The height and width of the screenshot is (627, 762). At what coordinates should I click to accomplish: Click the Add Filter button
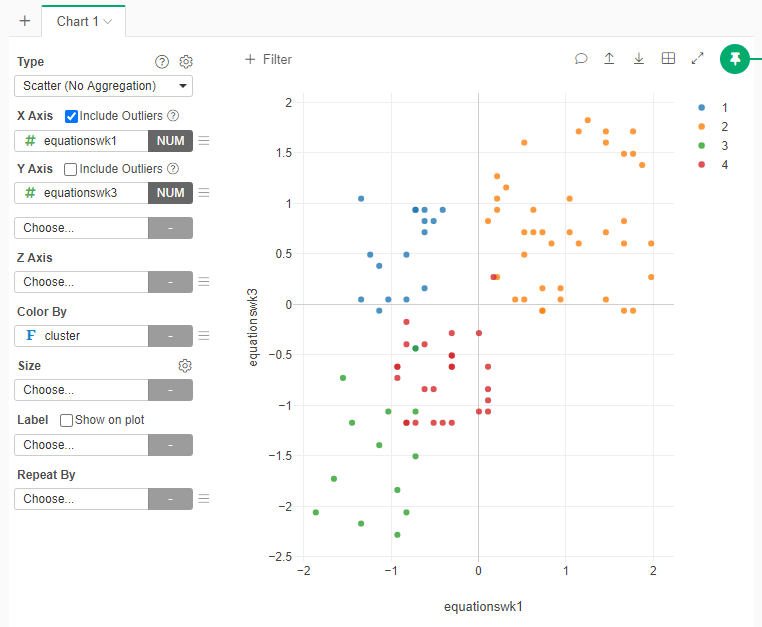point(268,60)
